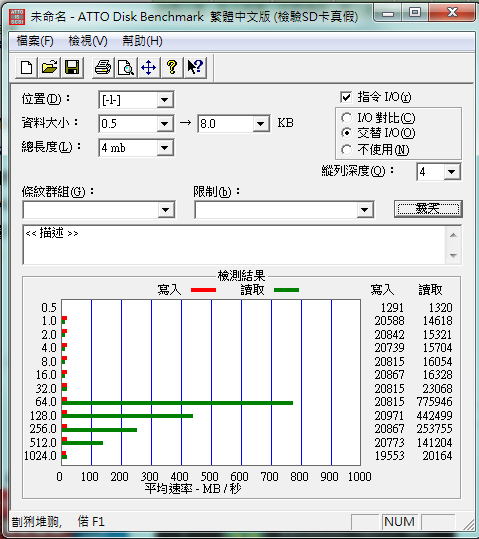Click the four-arrow move icon

(149, 67)
